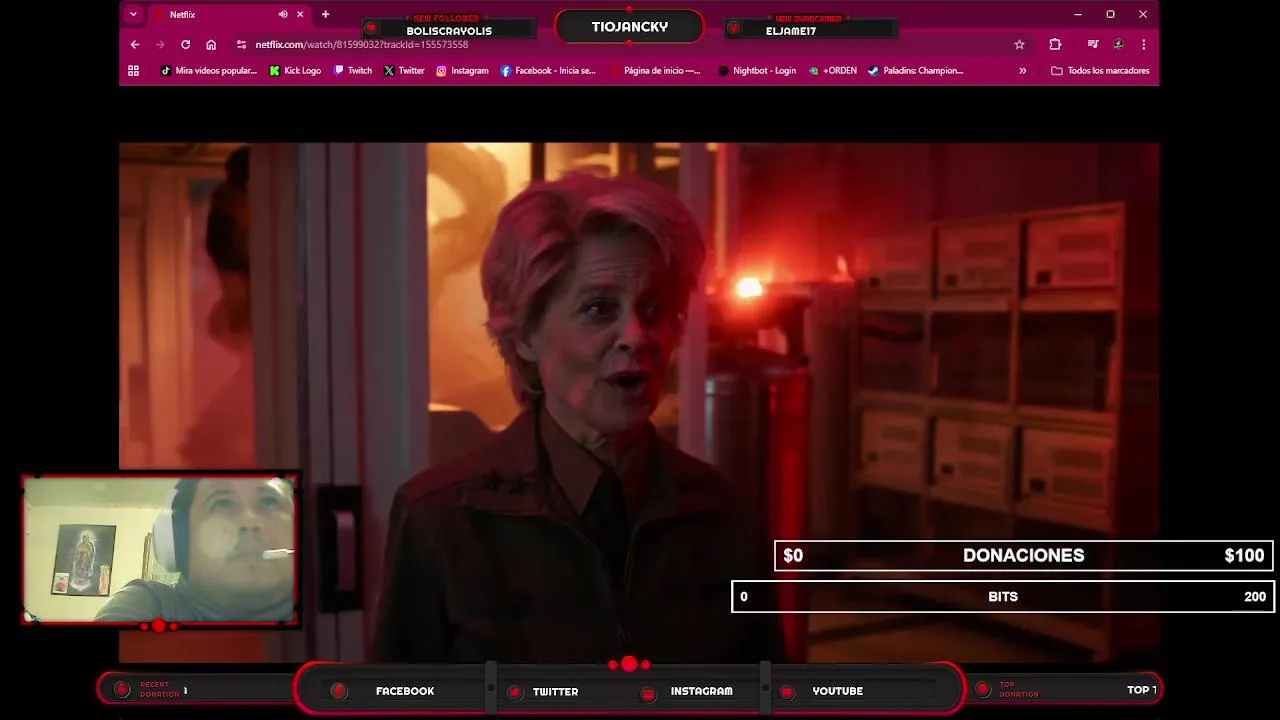The width and height of the screenshot is (1280, 720).
Task: Expand hidden bookmarks with the chevron
Action: [1022, 71]
